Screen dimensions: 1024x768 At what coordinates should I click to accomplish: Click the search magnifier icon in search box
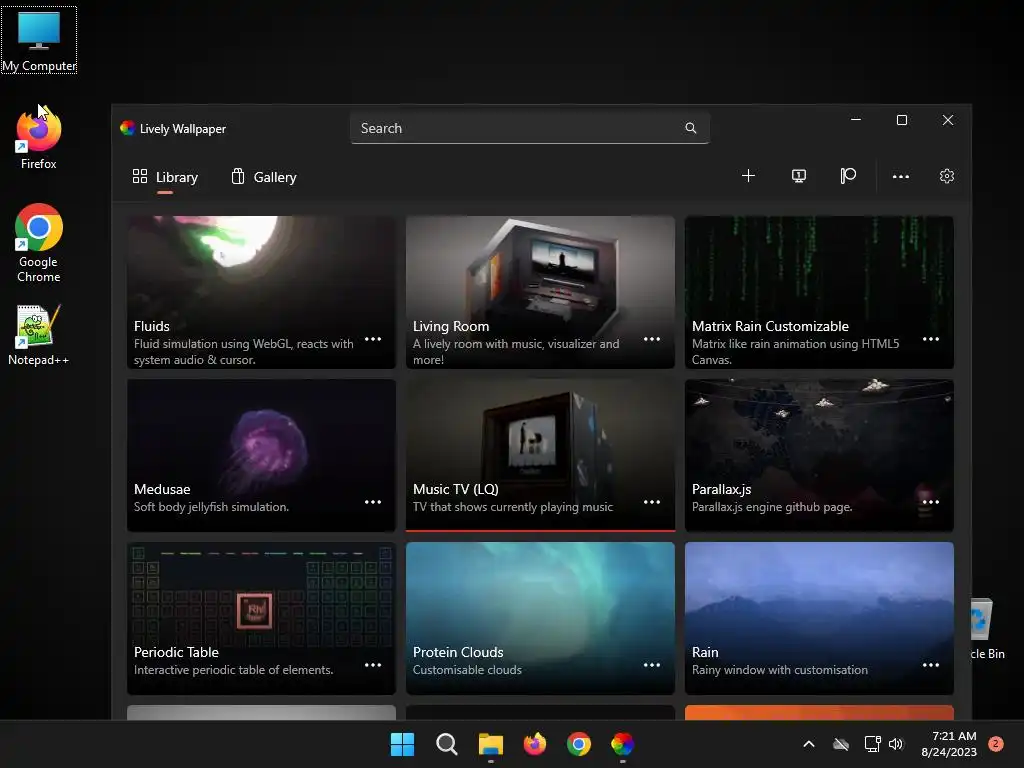691,128
